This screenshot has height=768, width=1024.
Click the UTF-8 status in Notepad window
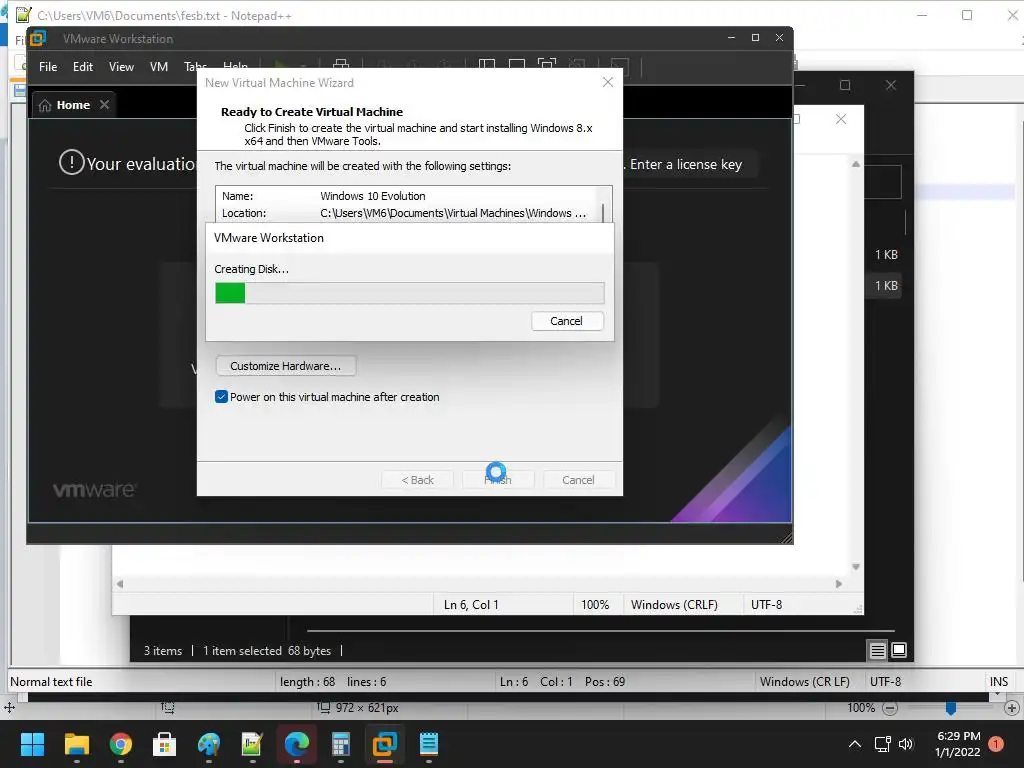[x=766, y=605]
